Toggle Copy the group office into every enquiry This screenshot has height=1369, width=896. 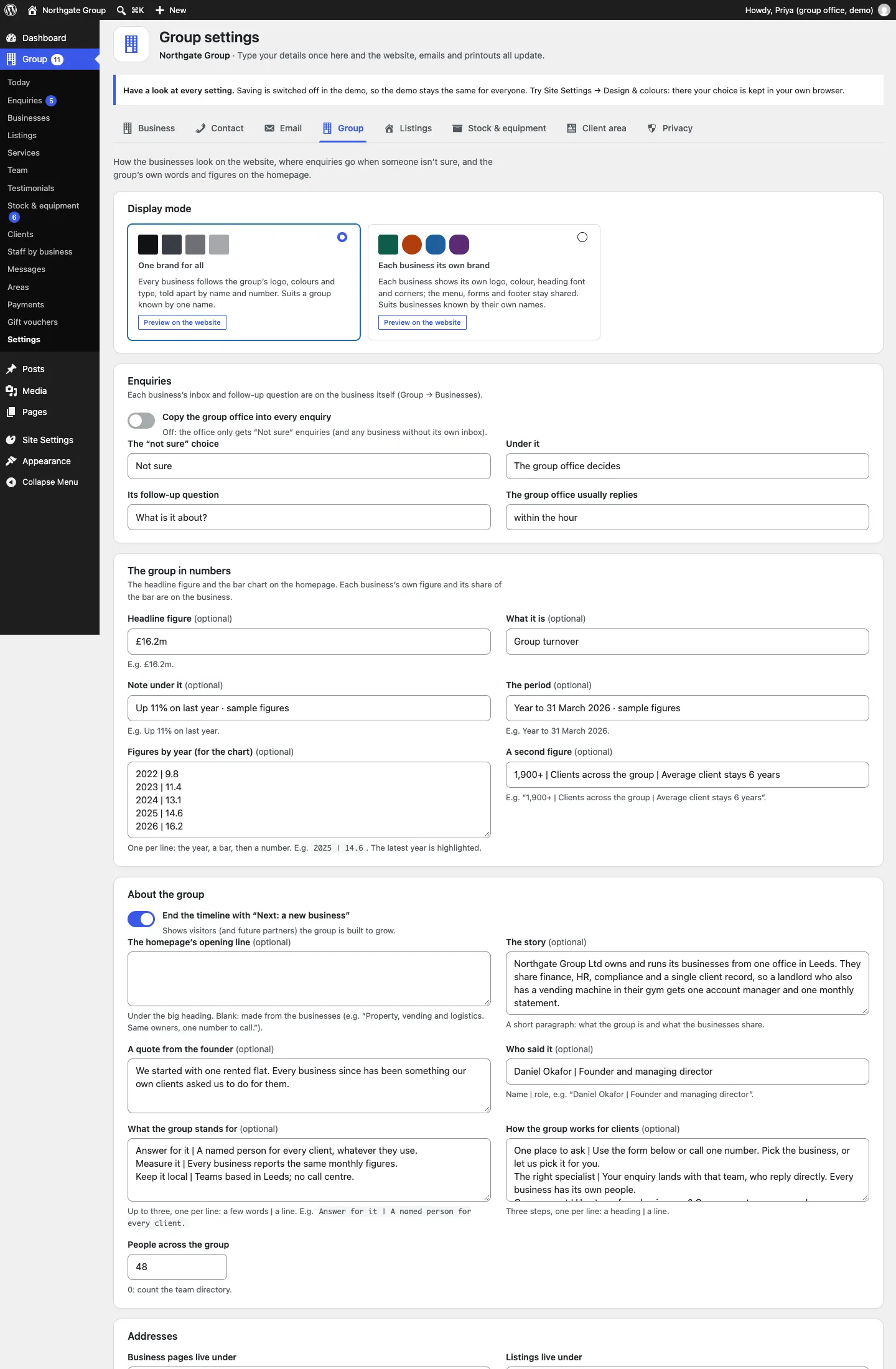pyautogui.click(x=141, y=421)
